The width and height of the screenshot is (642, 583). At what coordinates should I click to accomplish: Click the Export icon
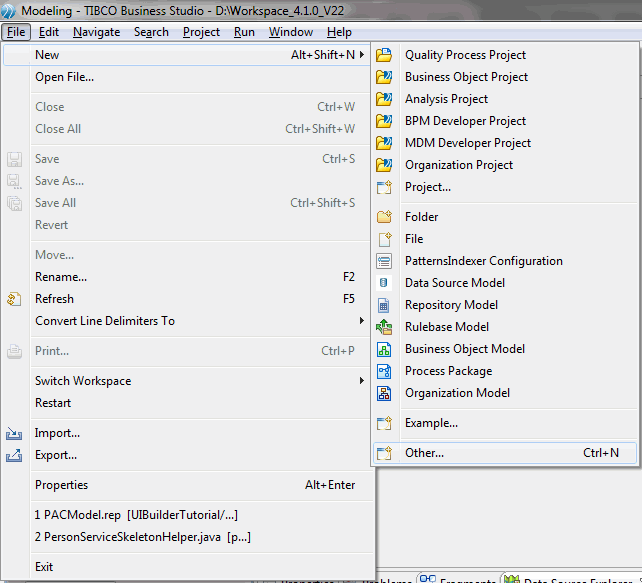pos(14,455)
